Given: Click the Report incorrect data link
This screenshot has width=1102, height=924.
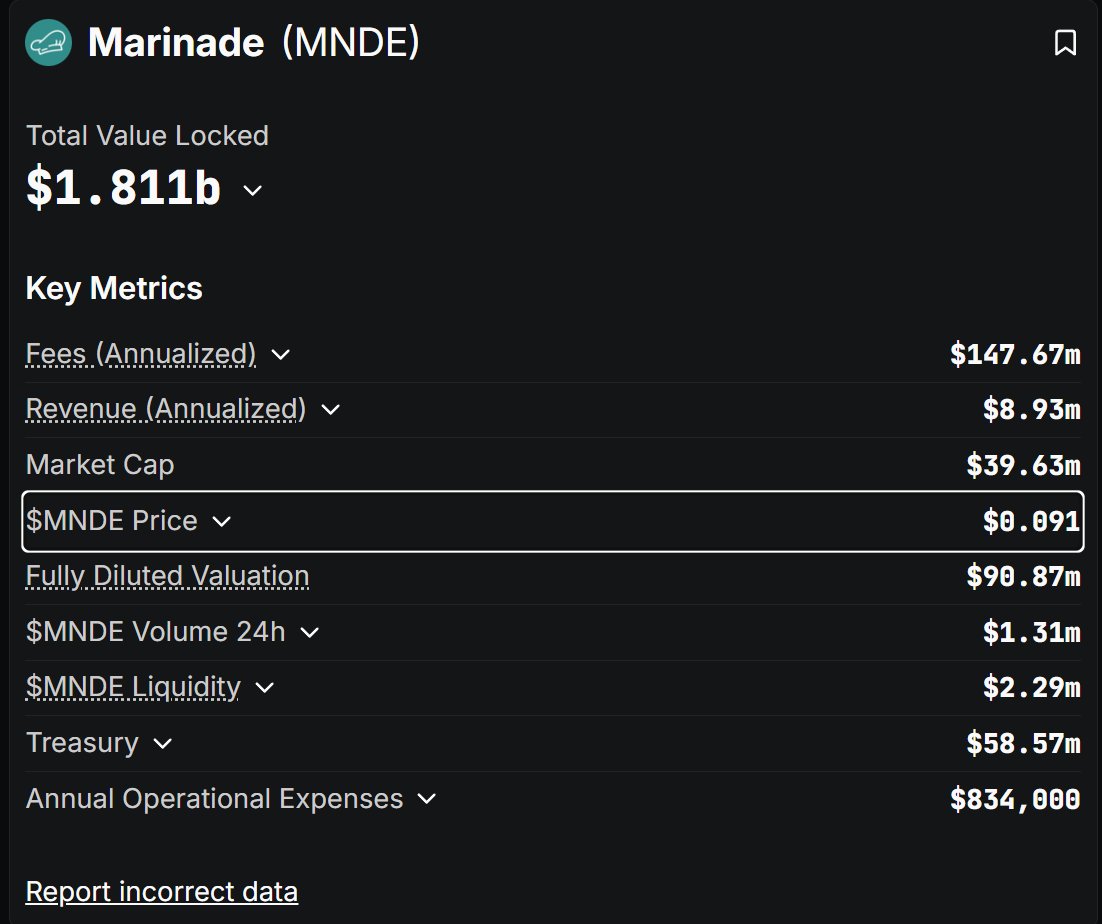Looking at the screenshot, I should (162, 892).
